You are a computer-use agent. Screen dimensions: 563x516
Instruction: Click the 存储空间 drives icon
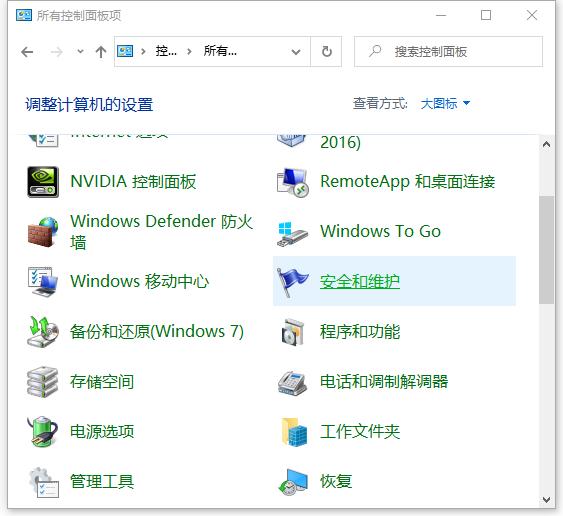(43, 382)
